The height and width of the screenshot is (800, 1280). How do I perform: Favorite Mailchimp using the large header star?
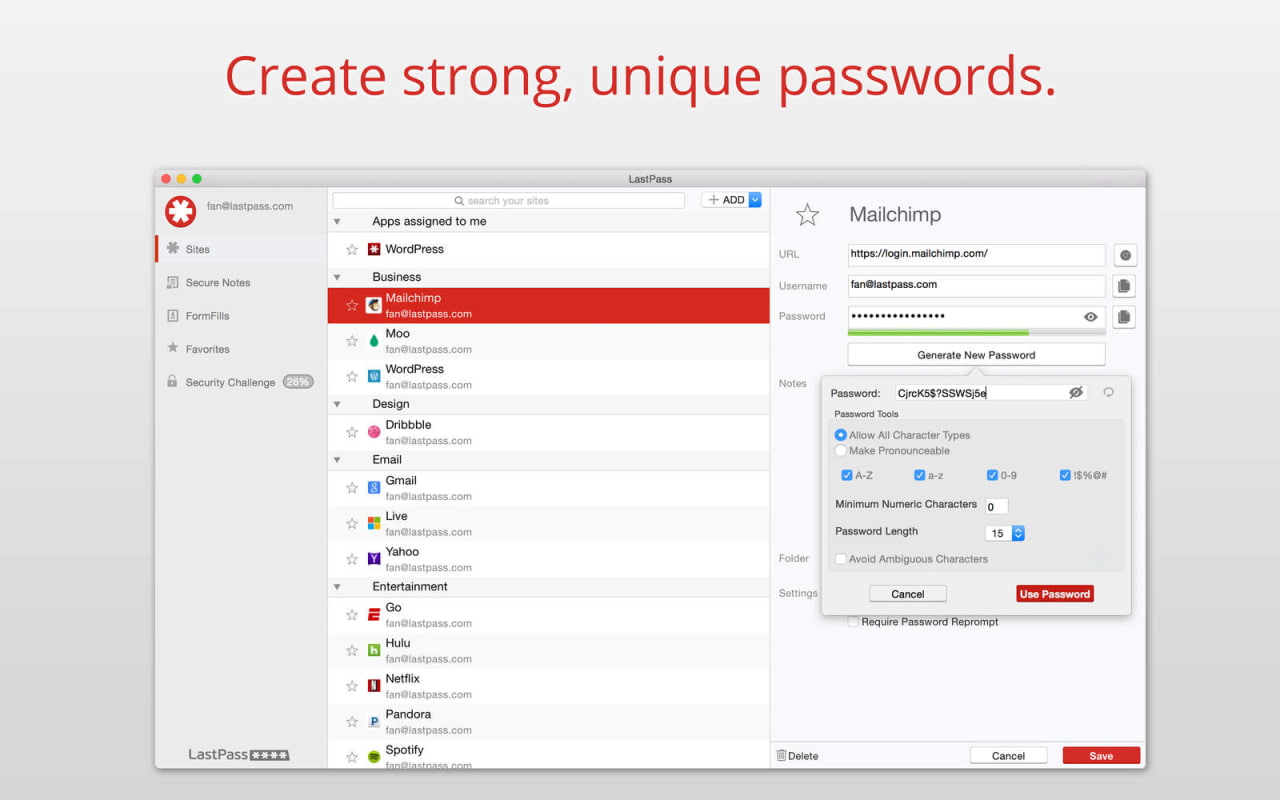(x=807, y=214)
